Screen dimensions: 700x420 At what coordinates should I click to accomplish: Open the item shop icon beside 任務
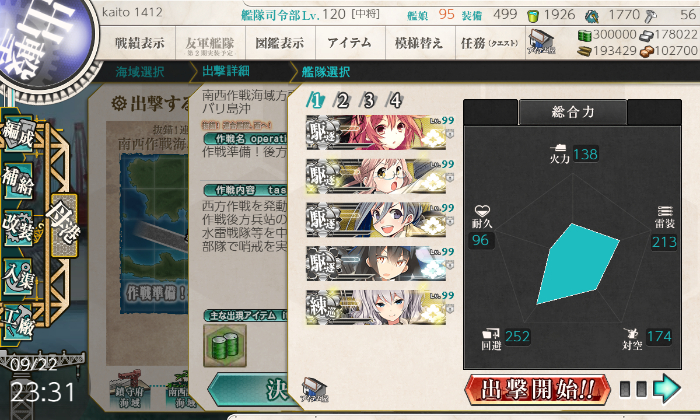point(541,42)
